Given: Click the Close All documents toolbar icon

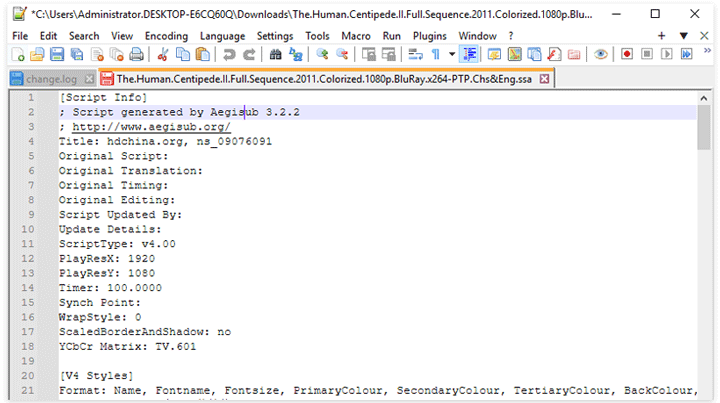Looking at the screenshot, I should (117, 55).
